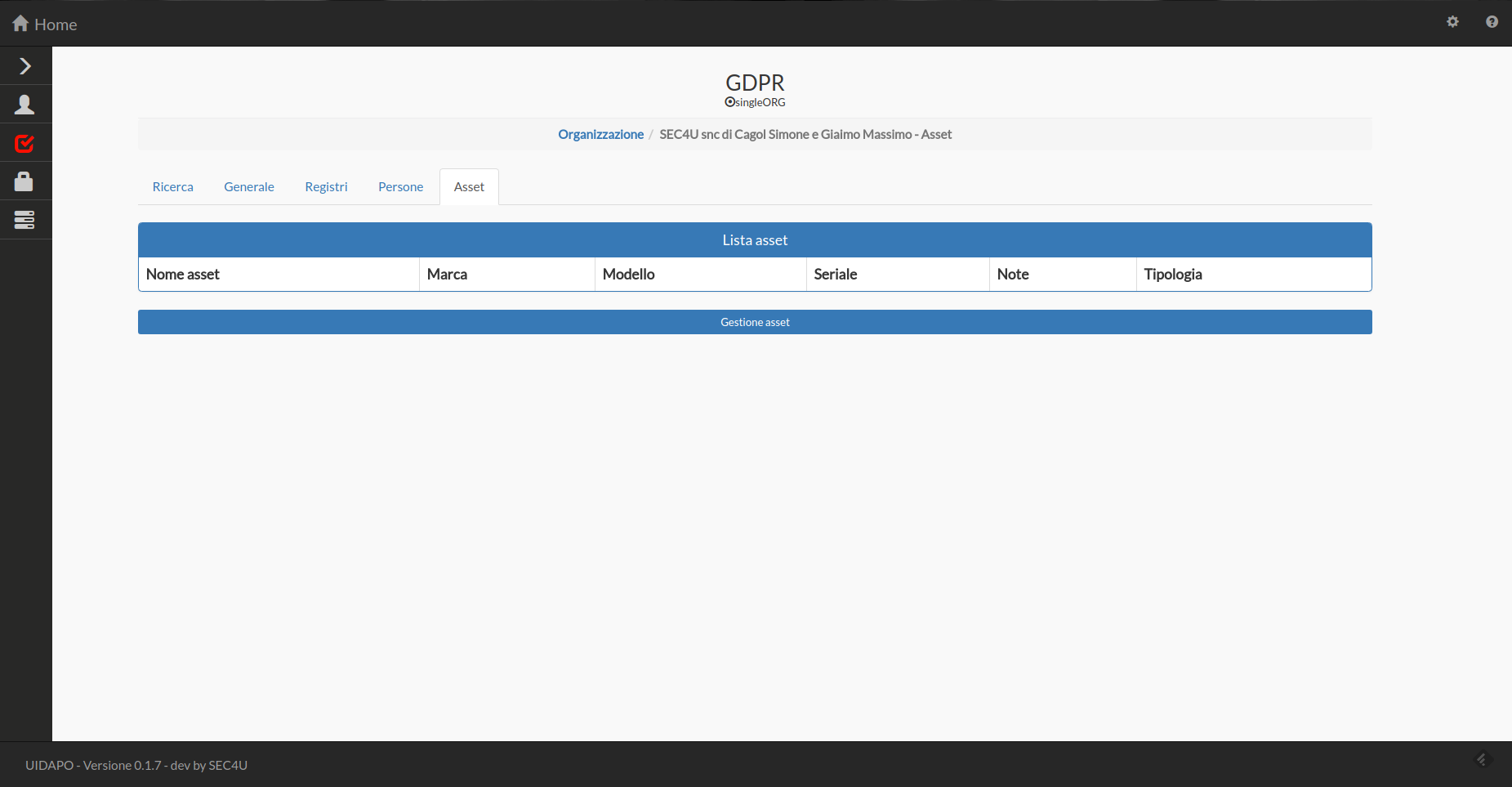Click the Modello column header
This screenshot has width=1512, height=787.
point(701,275)
